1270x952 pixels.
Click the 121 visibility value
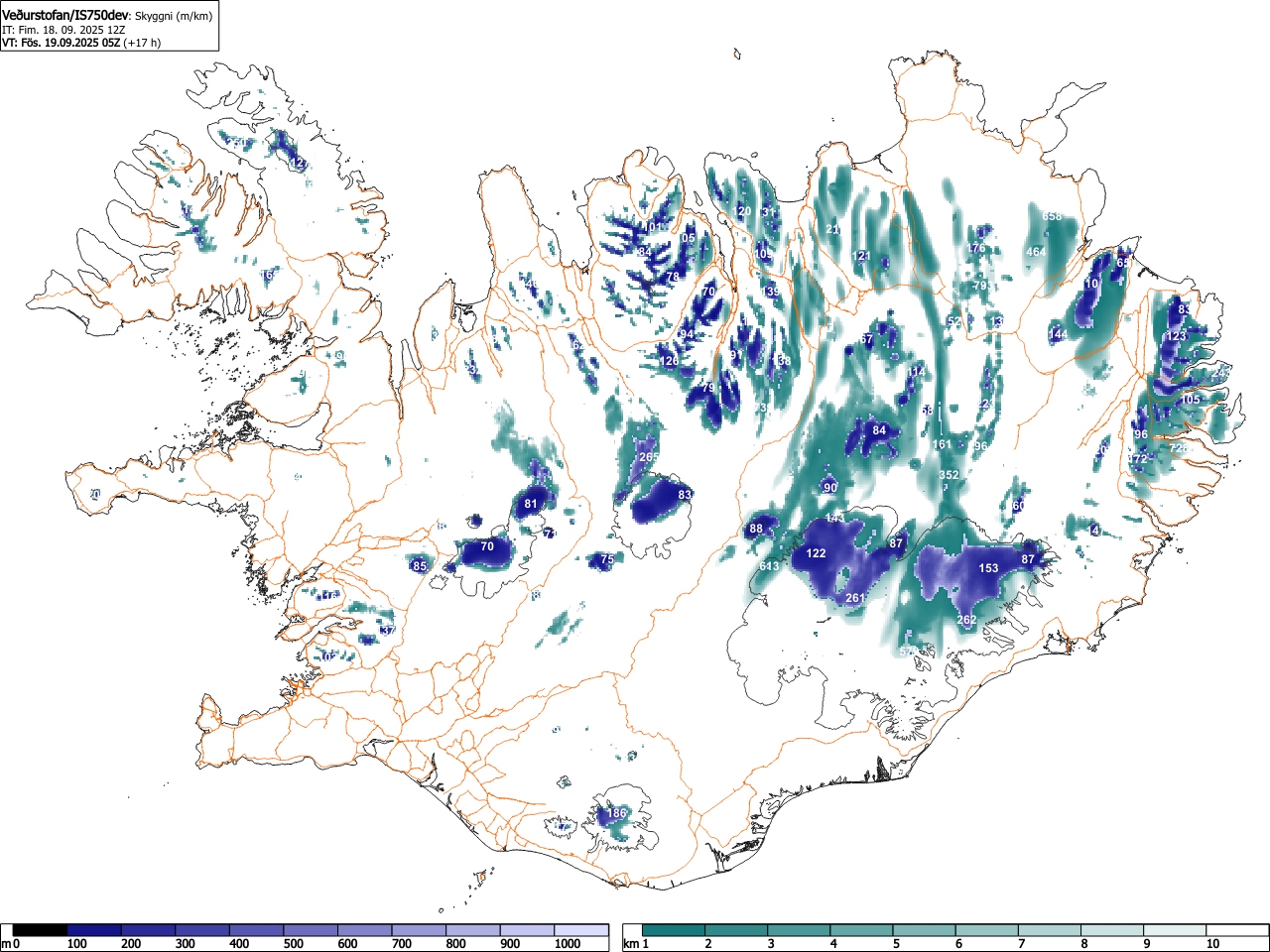coord(861,256)
